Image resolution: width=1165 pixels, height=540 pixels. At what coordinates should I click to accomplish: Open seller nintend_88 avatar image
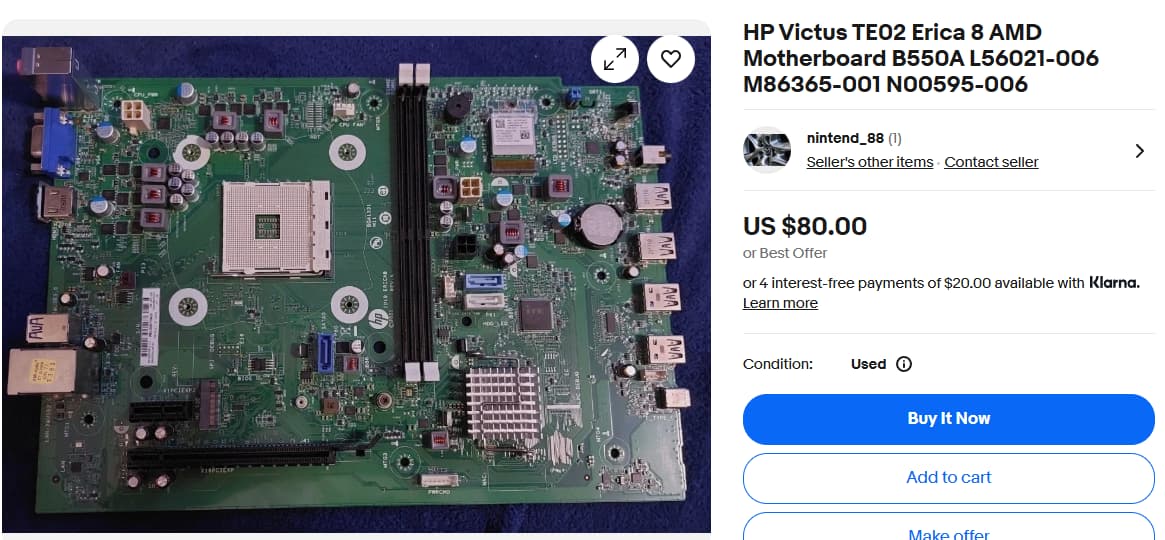coord(767,150)
